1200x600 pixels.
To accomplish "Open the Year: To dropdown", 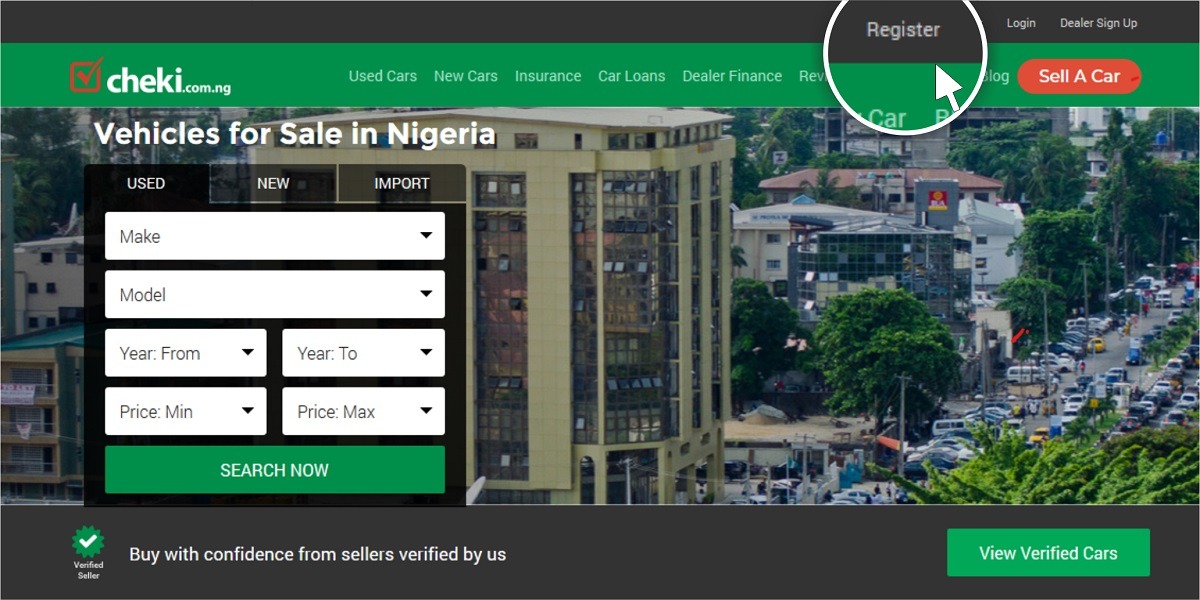I will click(x=364, y=353).
